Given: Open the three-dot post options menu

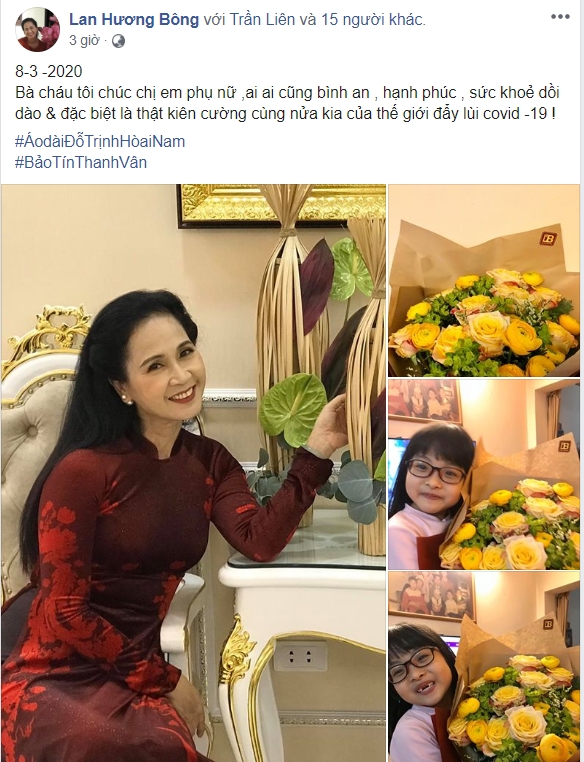Looking at the screenshot, I should coord(560,17).
